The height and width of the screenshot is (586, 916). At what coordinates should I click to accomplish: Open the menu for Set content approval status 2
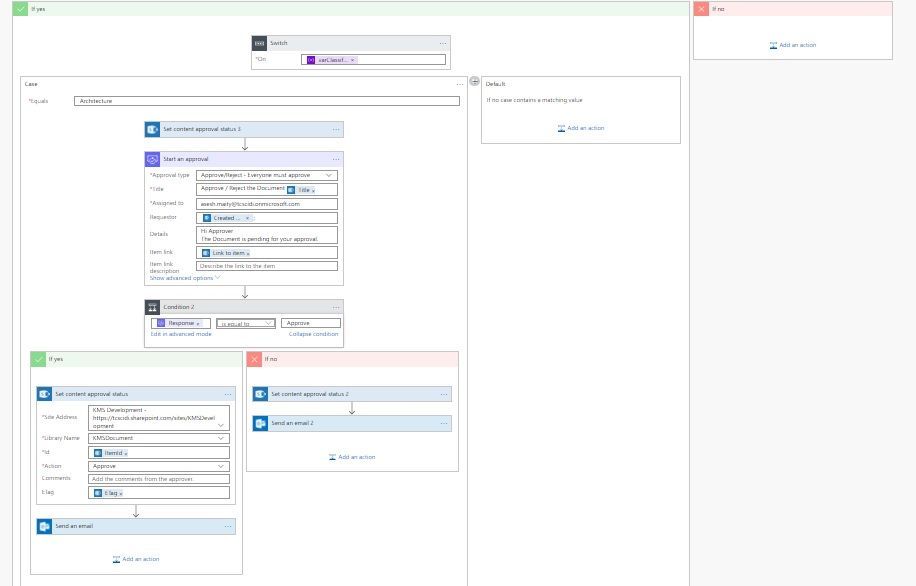point(444,394)
